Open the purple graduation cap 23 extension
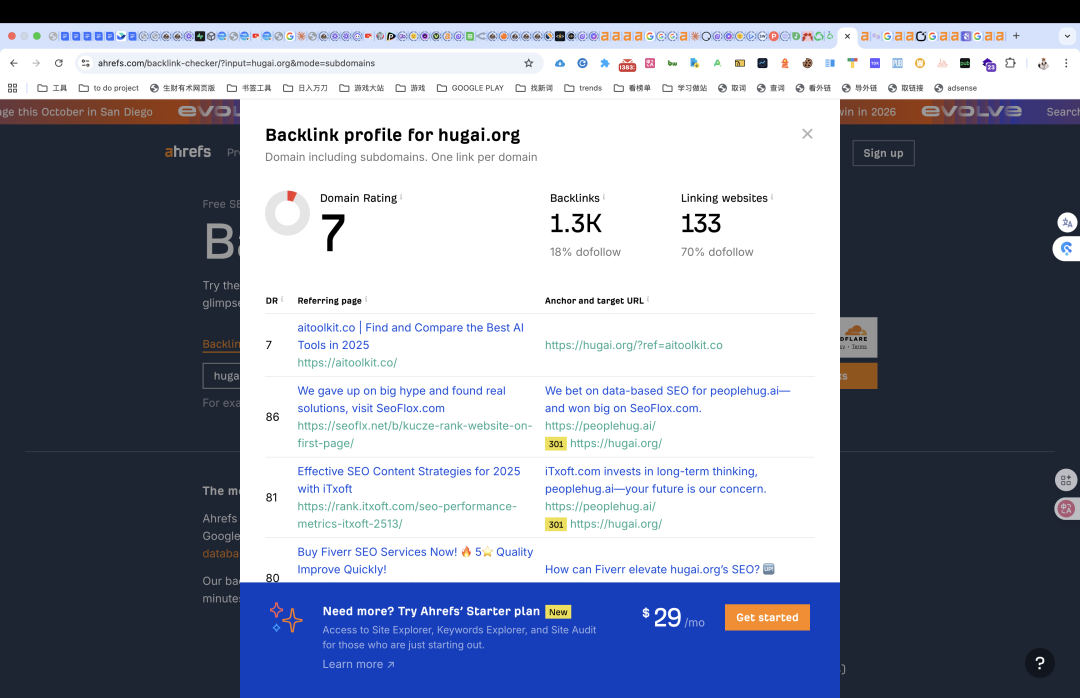1080x698 pixels. (x=988, y=64)
